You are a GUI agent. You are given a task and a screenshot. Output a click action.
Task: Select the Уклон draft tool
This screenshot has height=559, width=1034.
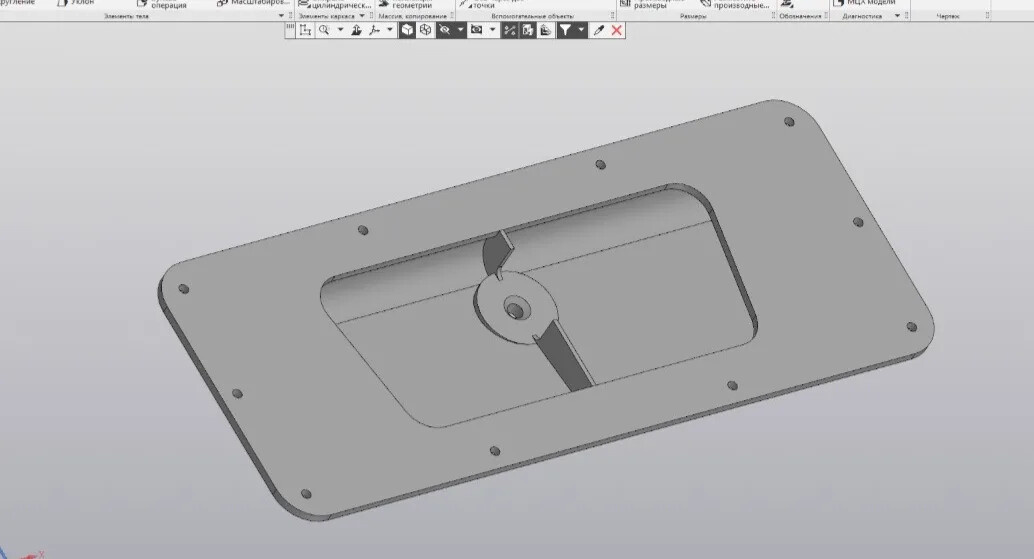75,3
